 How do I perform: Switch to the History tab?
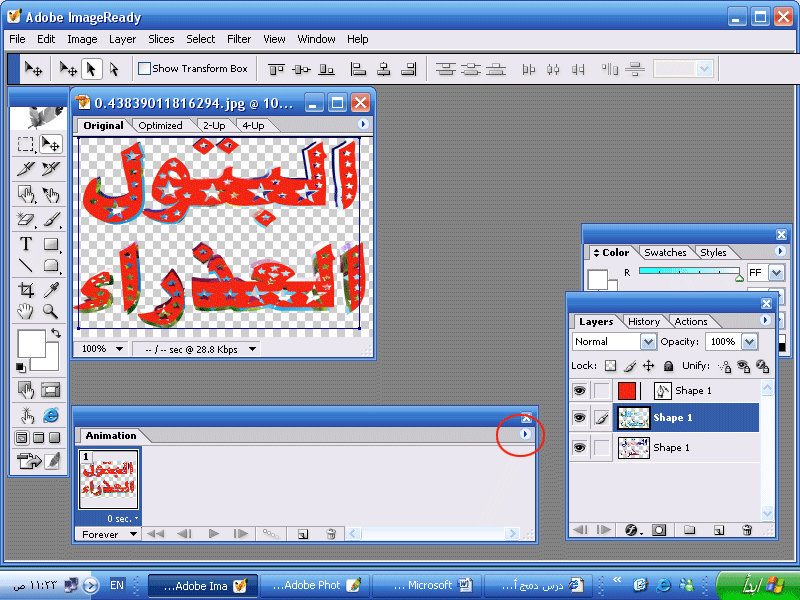(644, 322)
